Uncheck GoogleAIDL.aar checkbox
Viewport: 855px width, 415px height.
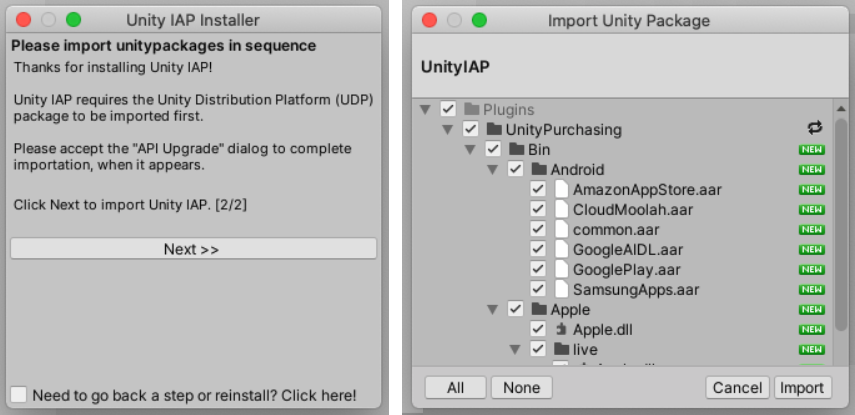[538, 250]
